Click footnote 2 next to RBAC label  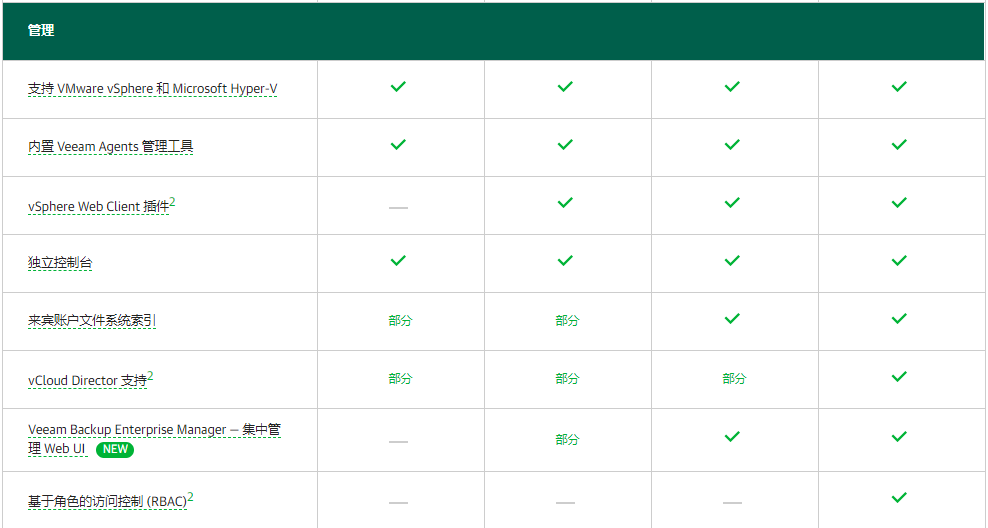[x=190, y=498]
